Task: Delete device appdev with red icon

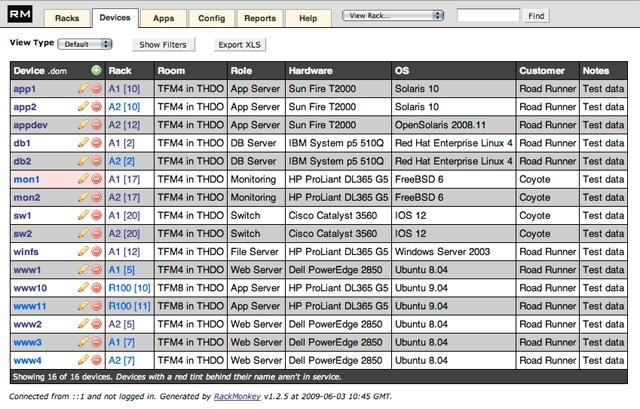Action: (x=97, y=124)
